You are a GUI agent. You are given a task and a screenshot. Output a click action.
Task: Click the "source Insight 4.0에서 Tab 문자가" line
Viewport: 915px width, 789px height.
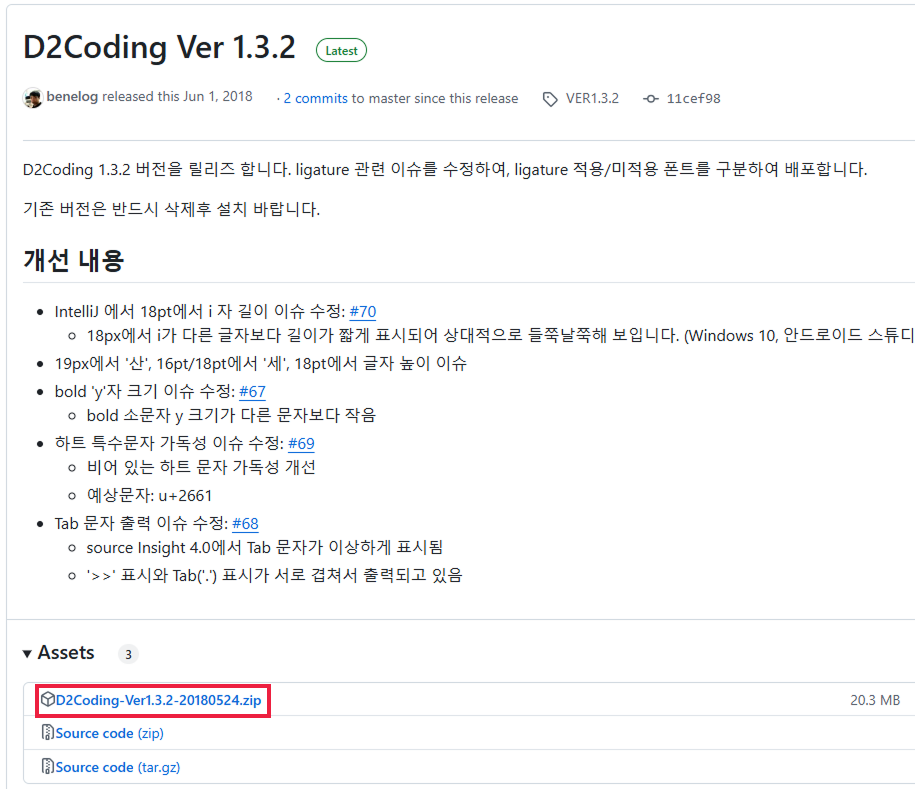(264, 547)
